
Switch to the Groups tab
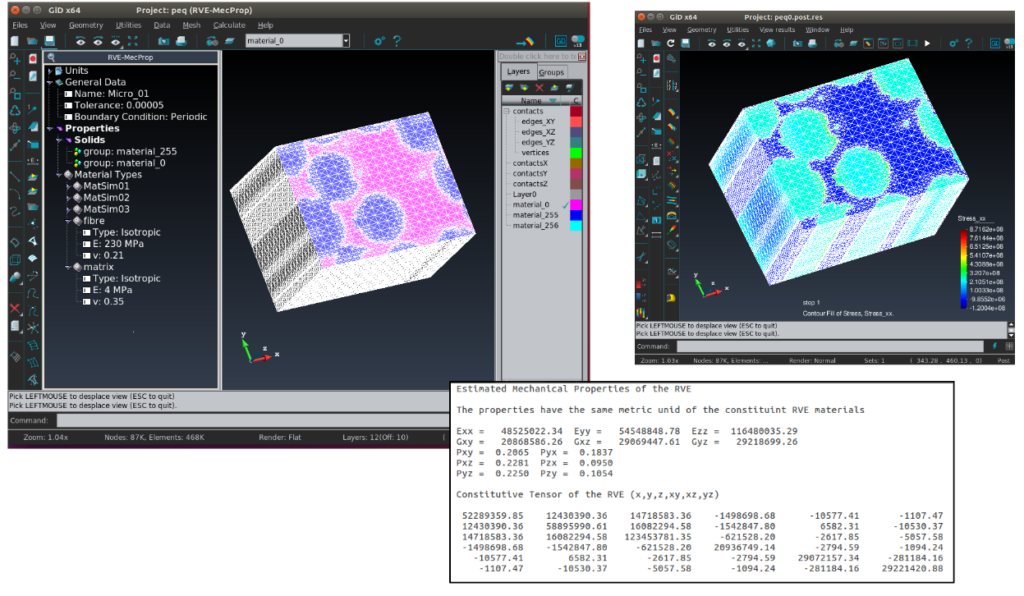tap(552, 72)
